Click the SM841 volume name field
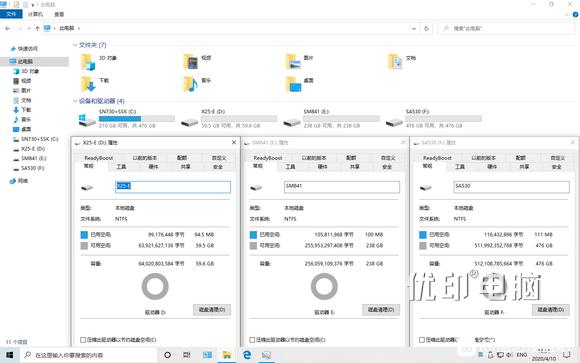 342,187
